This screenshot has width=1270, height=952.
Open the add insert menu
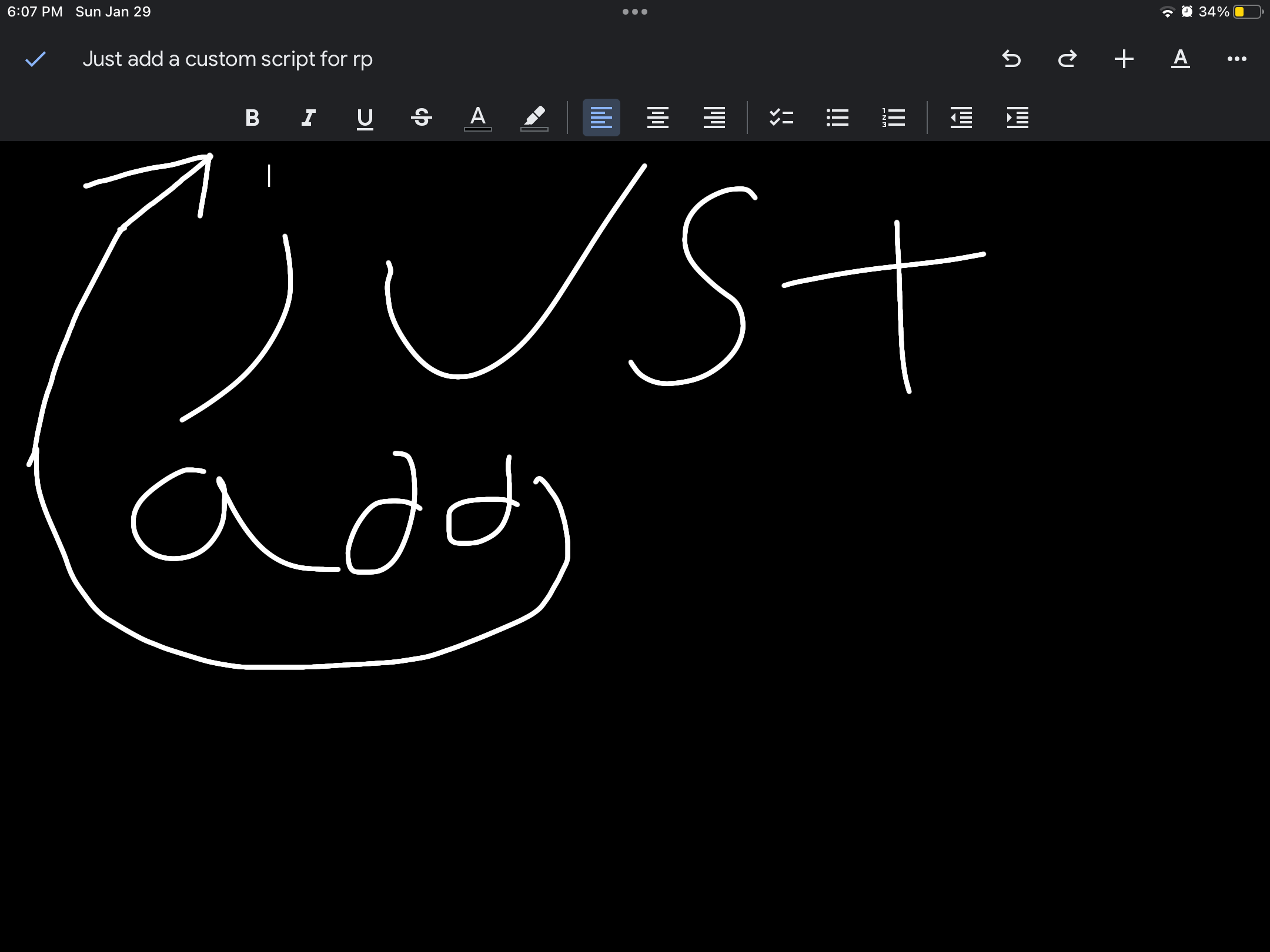[1124, 59]
